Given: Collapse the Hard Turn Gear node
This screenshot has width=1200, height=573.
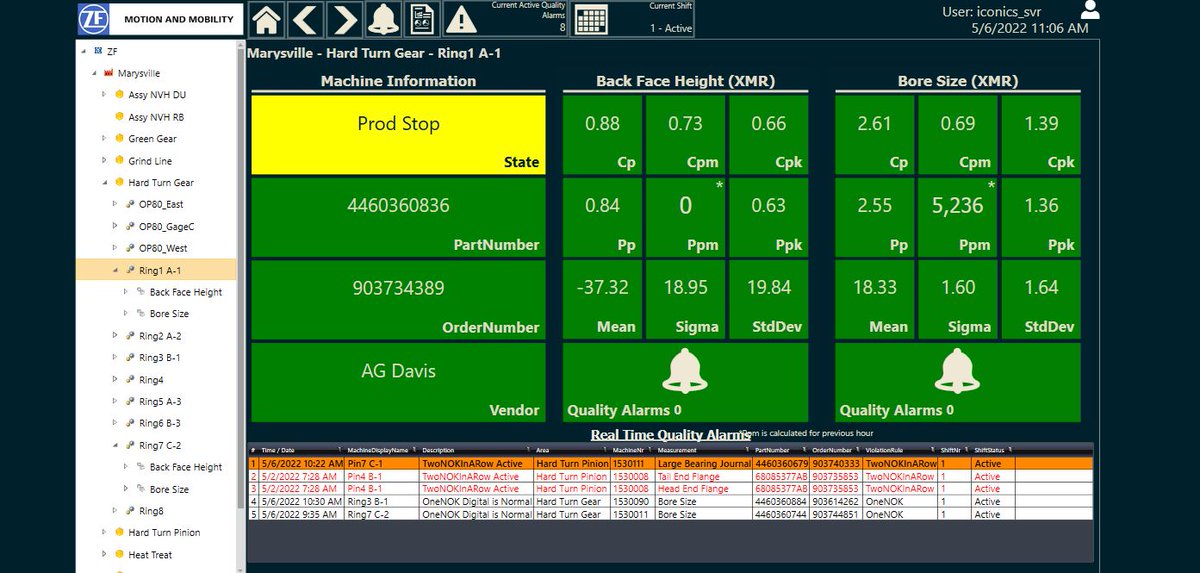Looking at the screenshot, I should [x=104, y=183].
